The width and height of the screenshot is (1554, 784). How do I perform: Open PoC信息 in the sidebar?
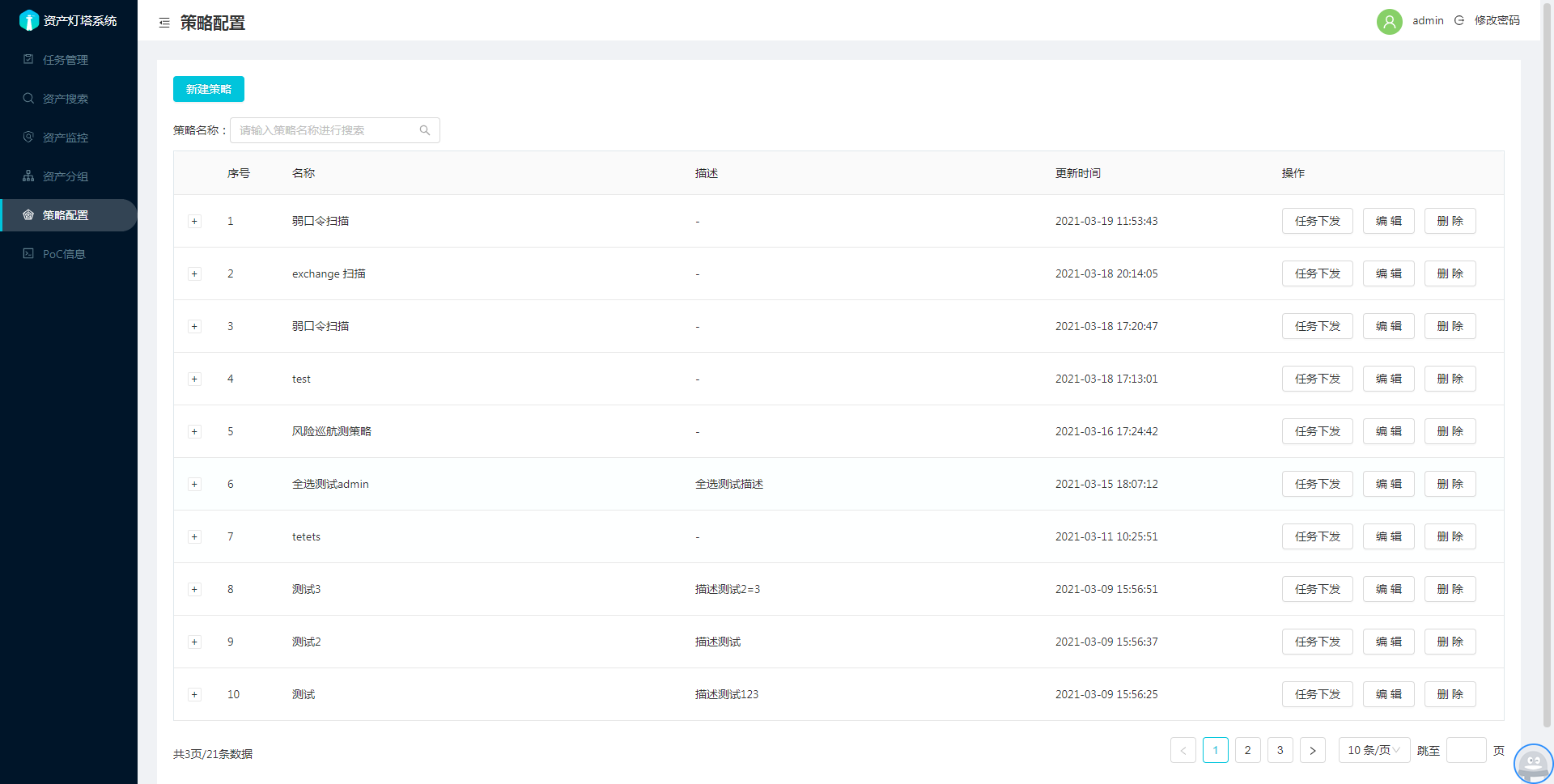[69, 254]
